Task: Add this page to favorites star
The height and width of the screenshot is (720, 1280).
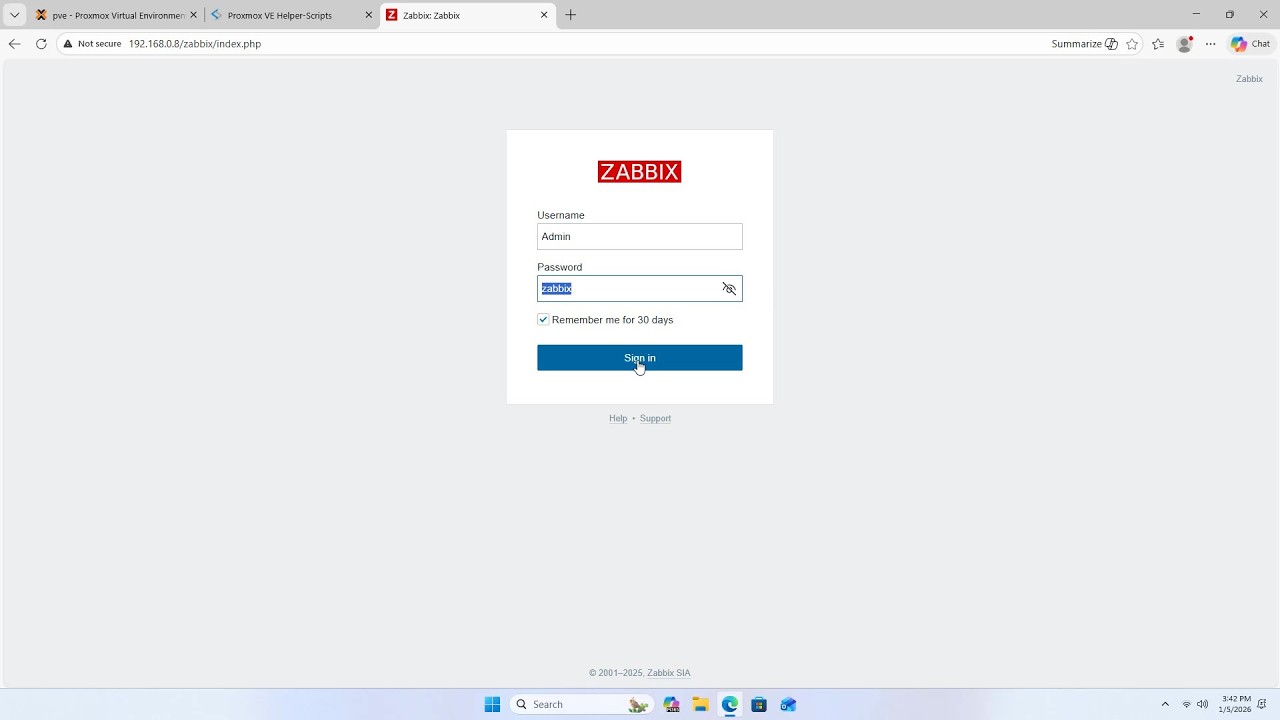Action: click(x=1132, y=44)
